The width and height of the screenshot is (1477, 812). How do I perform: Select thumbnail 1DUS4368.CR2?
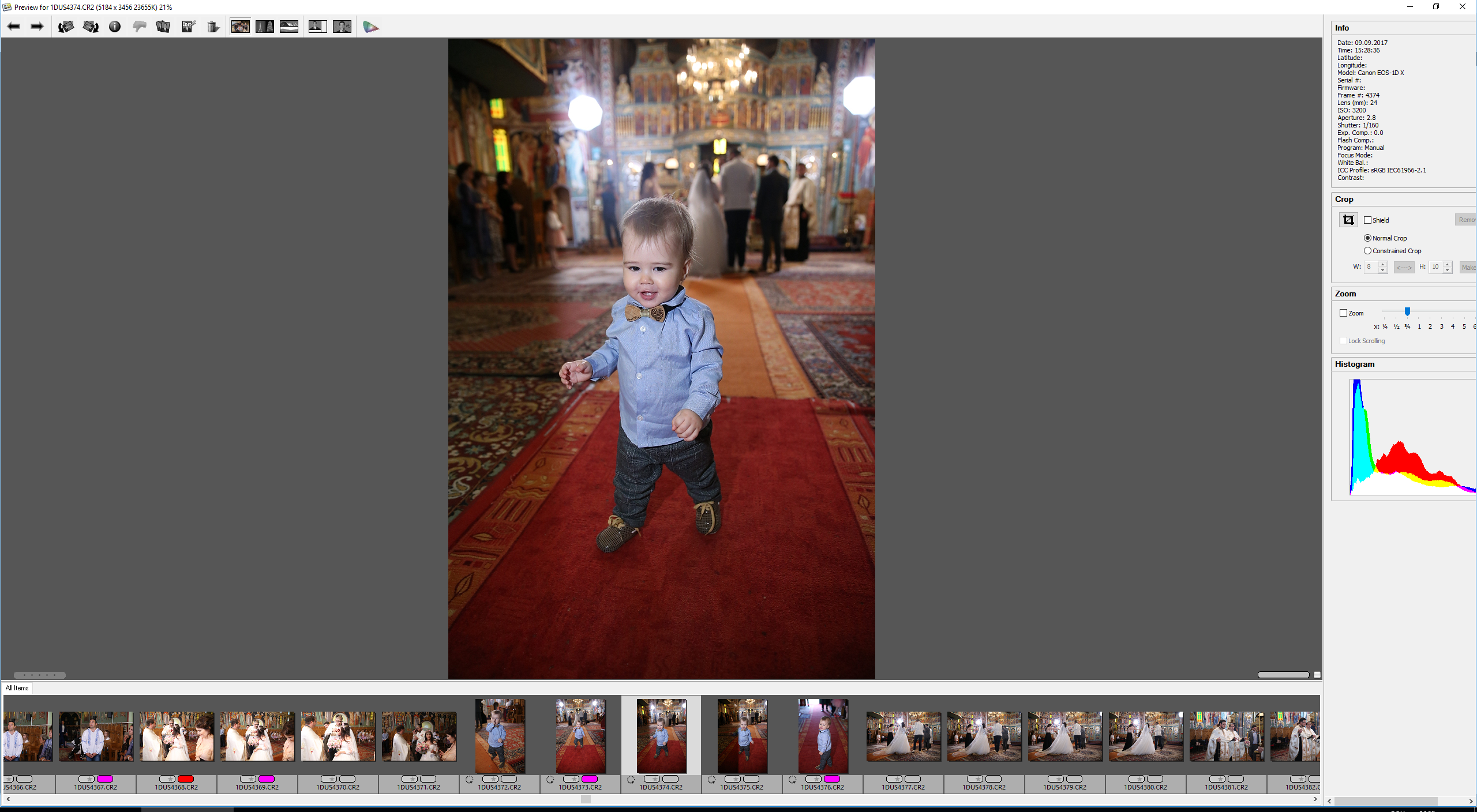[177, 736]
